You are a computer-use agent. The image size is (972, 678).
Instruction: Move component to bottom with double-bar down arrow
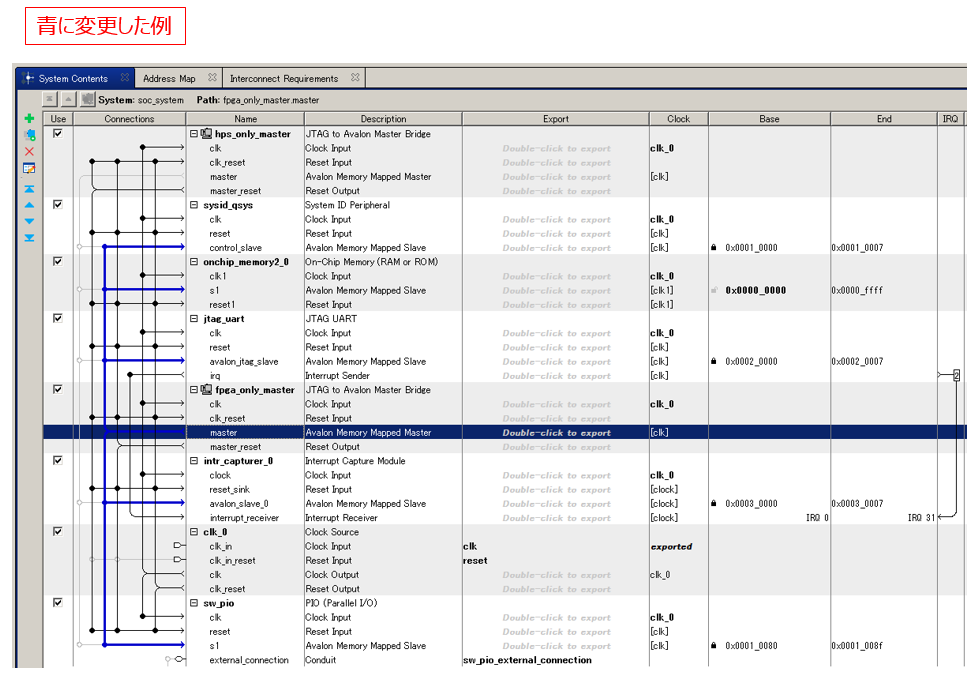29,238
